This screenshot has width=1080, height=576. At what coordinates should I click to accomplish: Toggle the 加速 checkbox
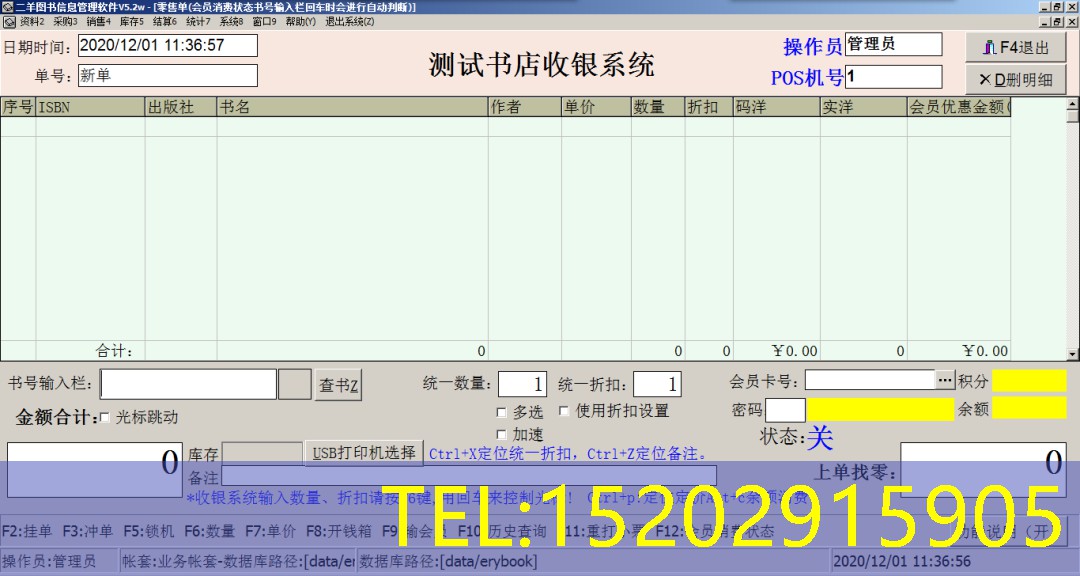point(502,435)
